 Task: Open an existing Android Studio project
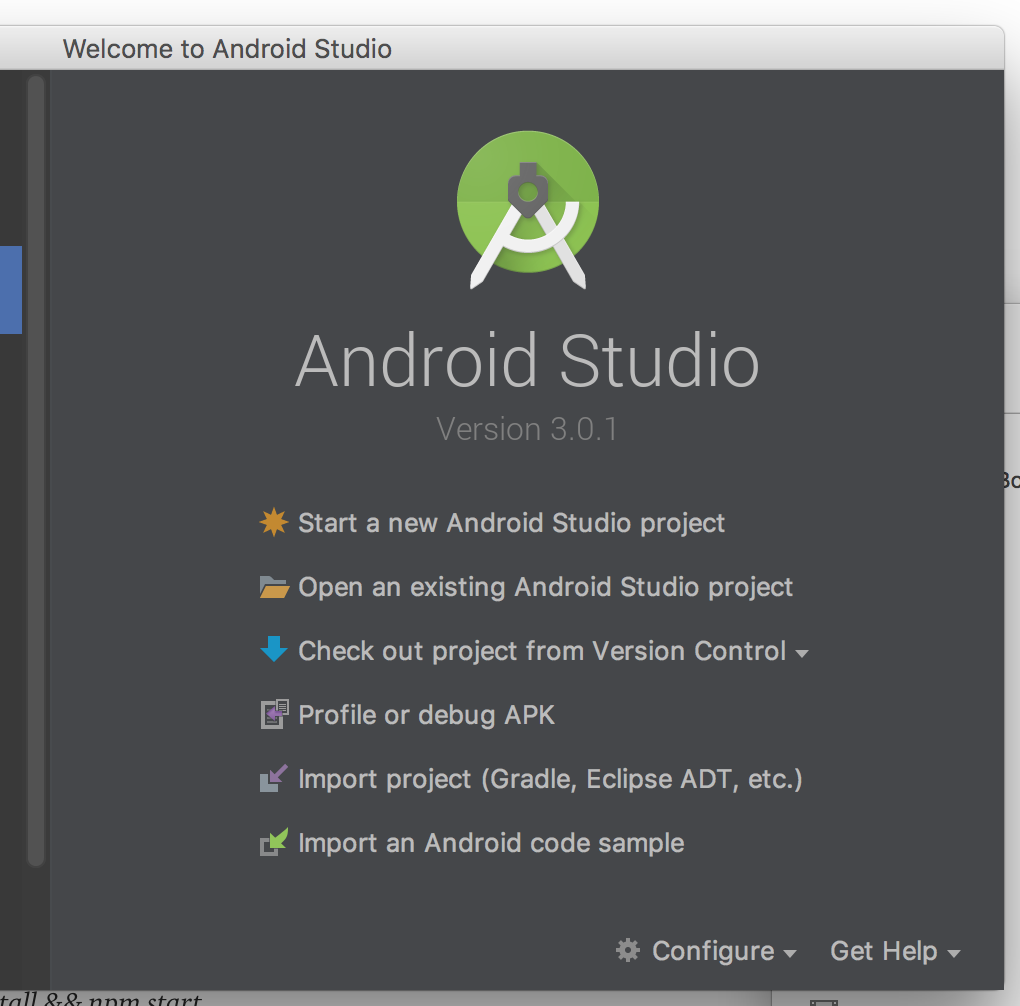point(544,587)
